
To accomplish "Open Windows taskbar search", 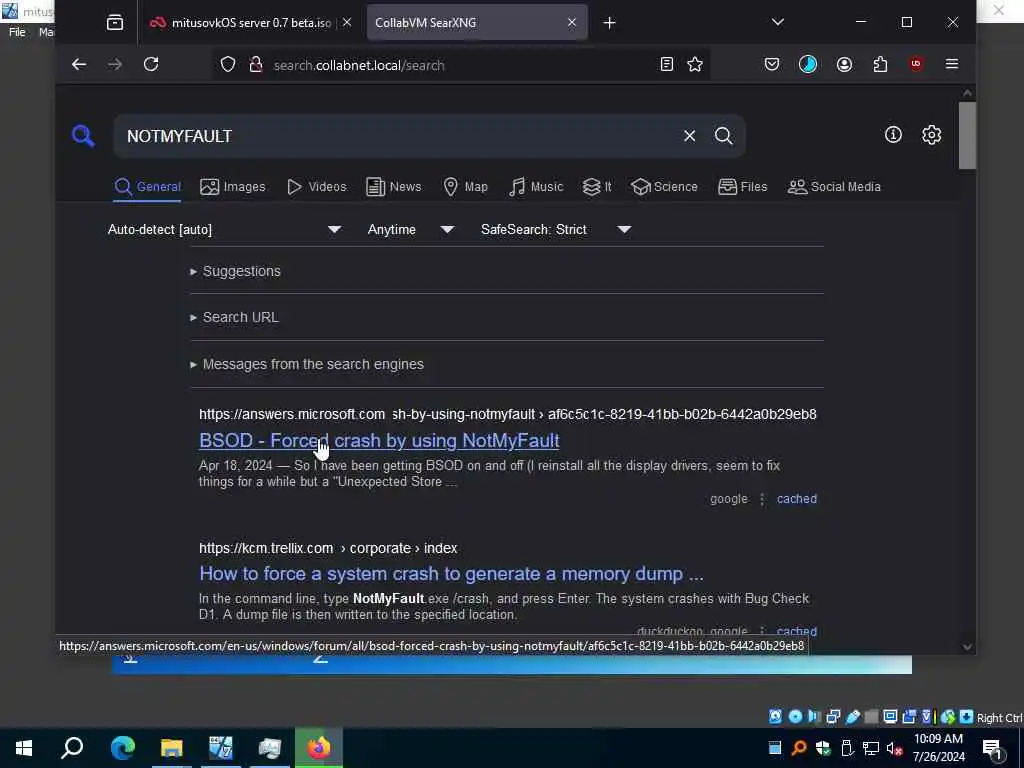I will point(72,748).
